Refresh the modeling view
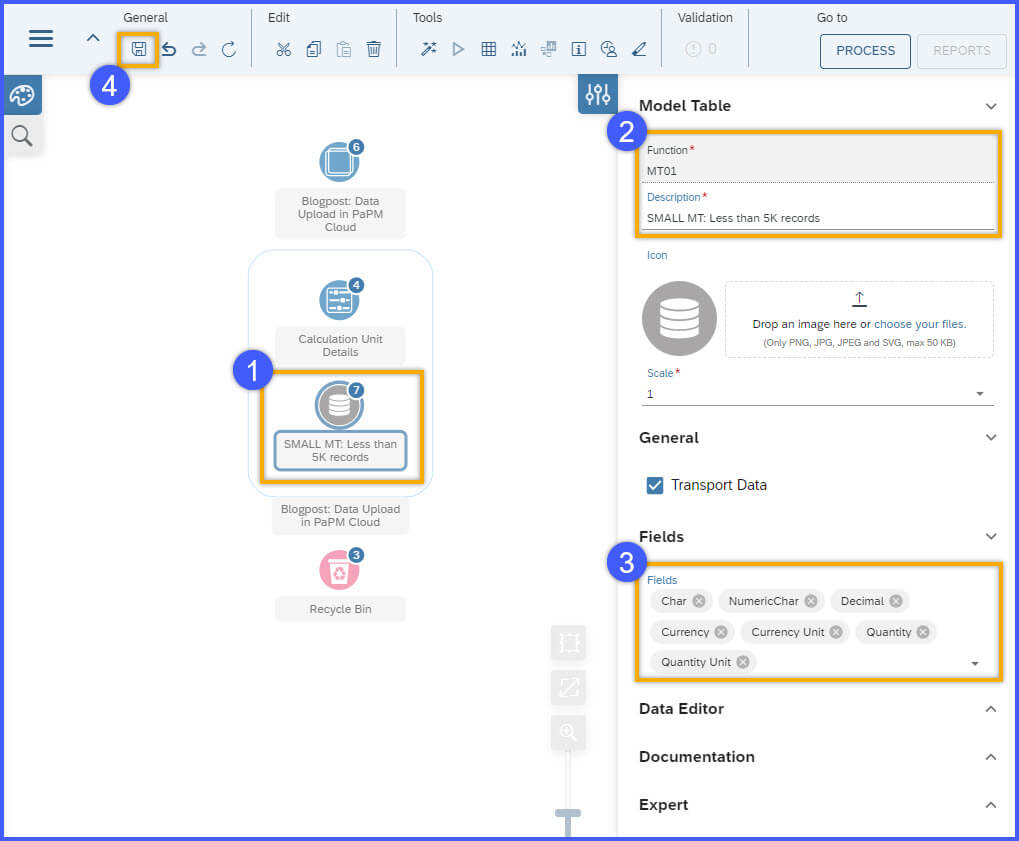Viewport: 1019px width, 841px height. [229, 49]
